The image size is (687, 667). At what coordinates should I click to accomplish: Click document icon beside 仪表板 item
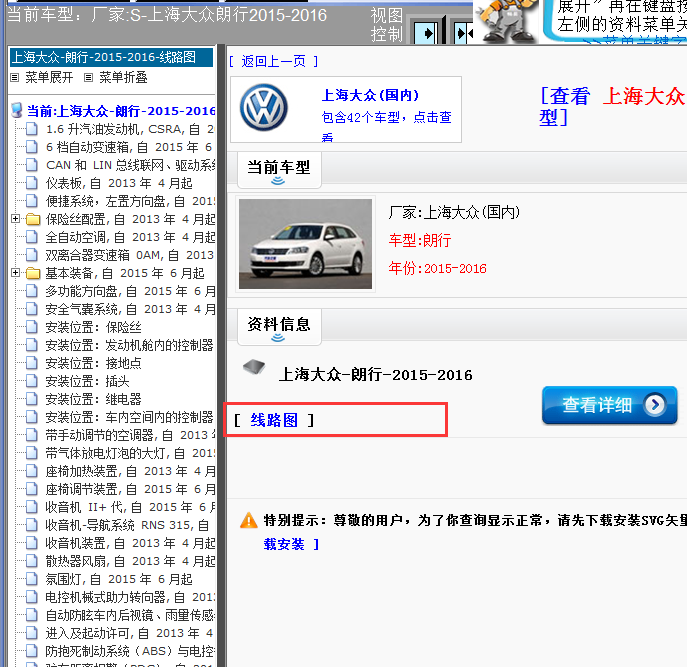click(x=32, y=183)
